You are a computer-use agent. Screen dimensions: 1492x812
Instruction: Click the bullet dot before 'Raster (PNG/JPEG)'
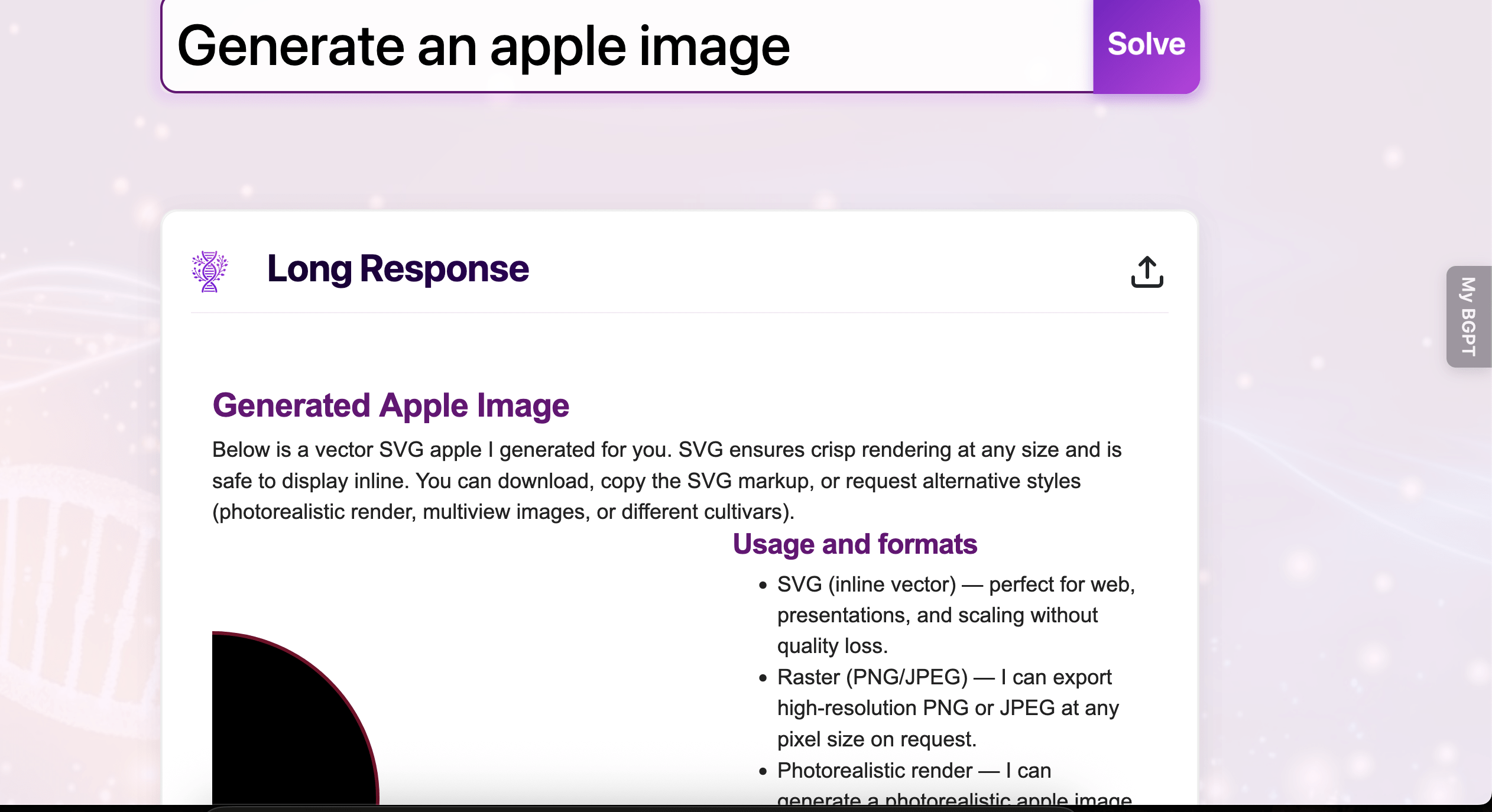point(763,678)
